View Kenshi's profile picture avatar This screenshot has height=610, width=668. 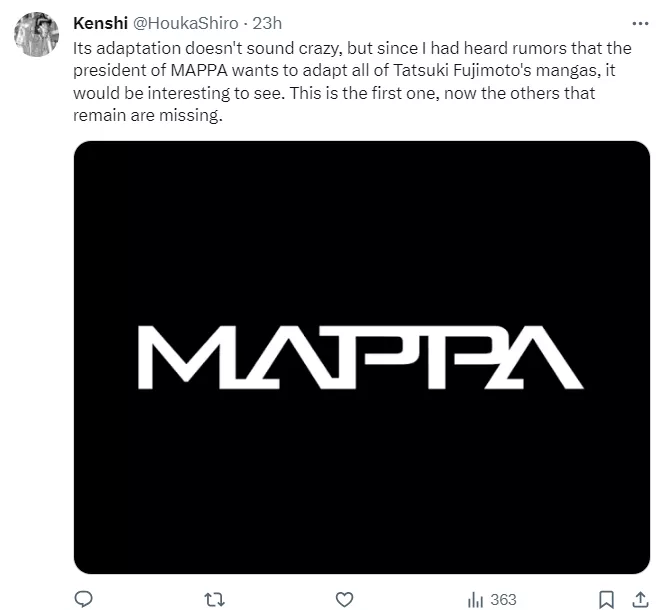click(x=37, y=34)
